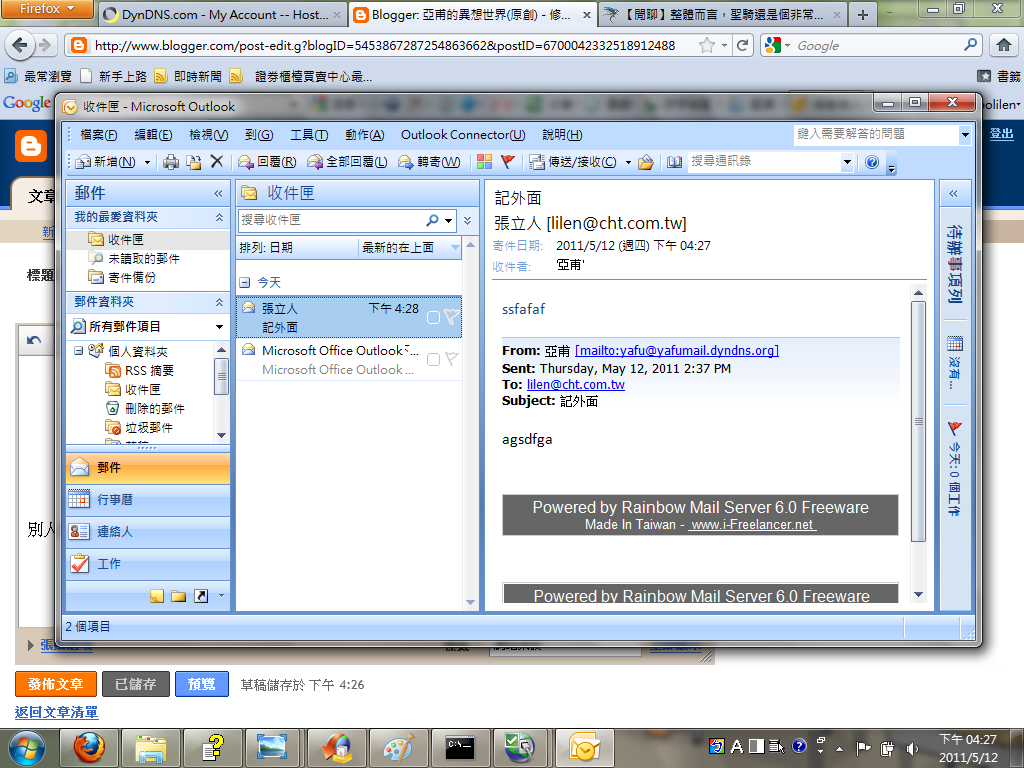Select RSS 摘要 folder in tree
This screenshot has height=768, width=1024.
(140, 370)
